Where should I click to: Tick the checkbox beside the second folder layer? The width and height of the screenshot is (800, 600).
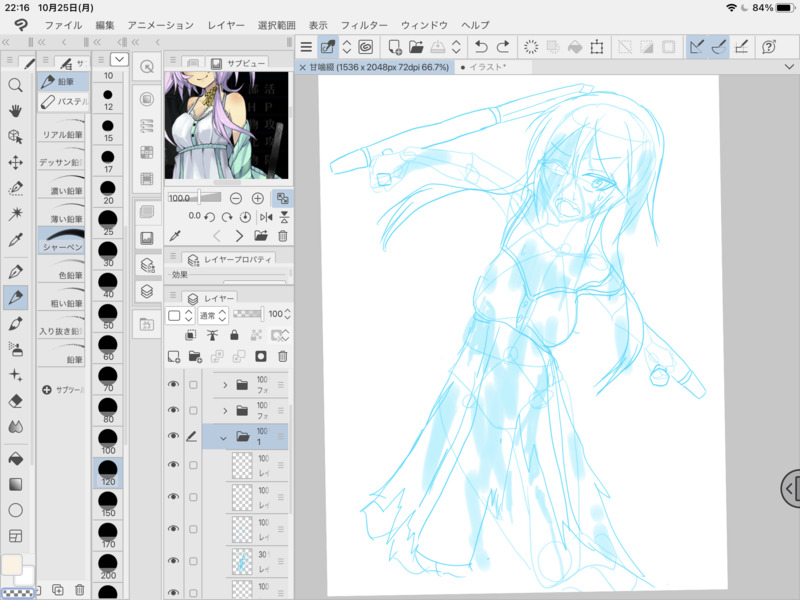tap(193, 411)
